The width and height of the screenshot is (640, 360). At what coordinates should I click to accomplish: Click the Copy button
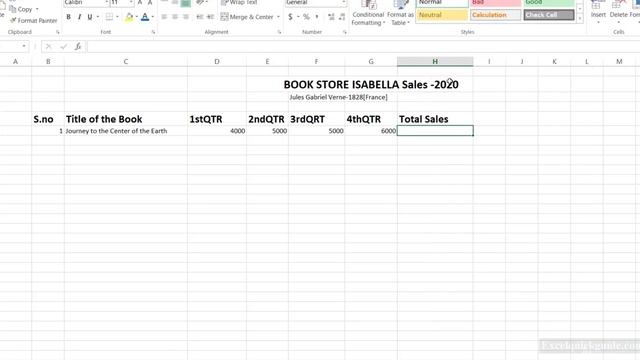coord(21,9)
